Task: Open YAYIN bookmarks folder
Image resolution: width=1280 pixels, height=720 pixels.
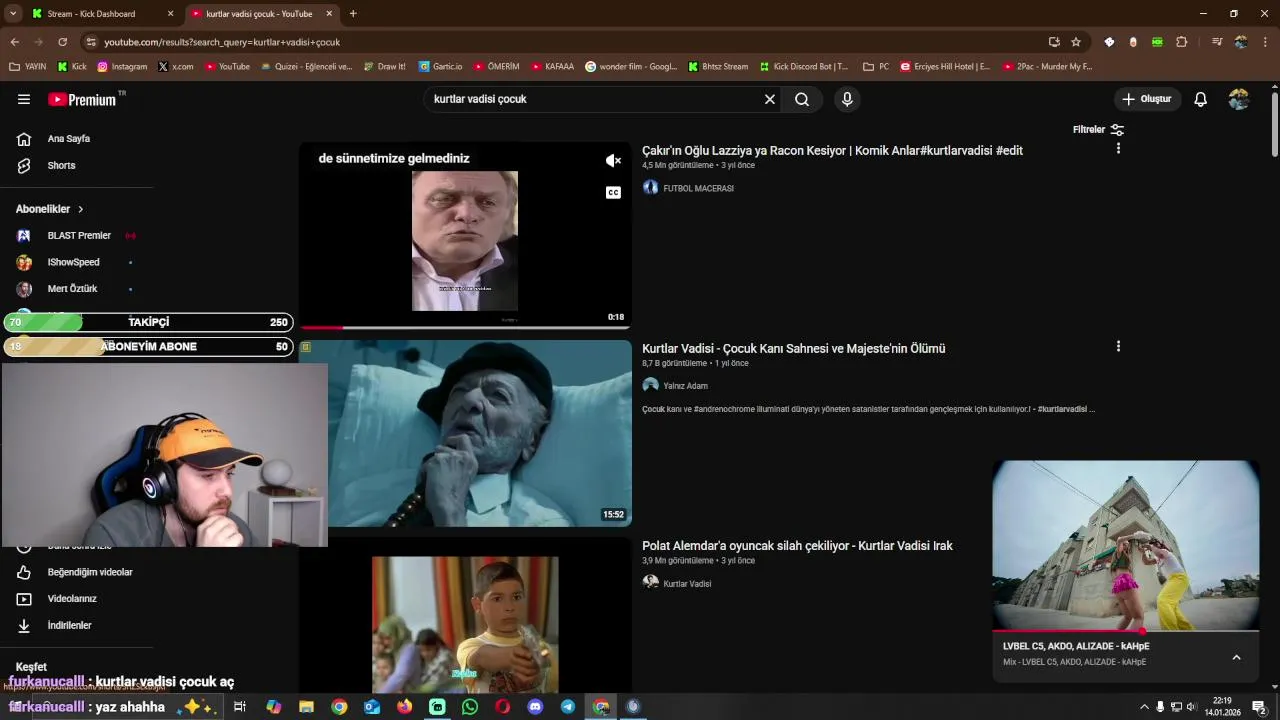Action: pos(28,67)
